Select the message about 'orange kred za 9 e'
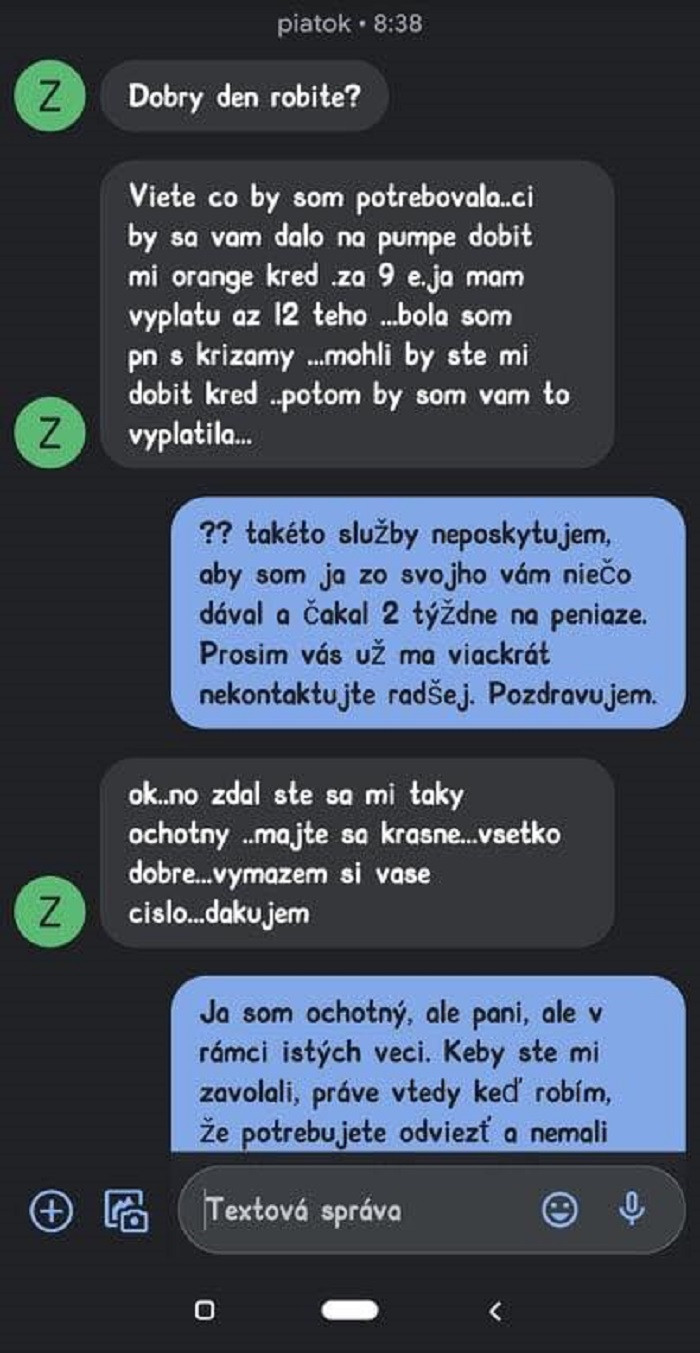Image resolution: width=700 pixels, height=1353 pixels. [x=357, y=314]
